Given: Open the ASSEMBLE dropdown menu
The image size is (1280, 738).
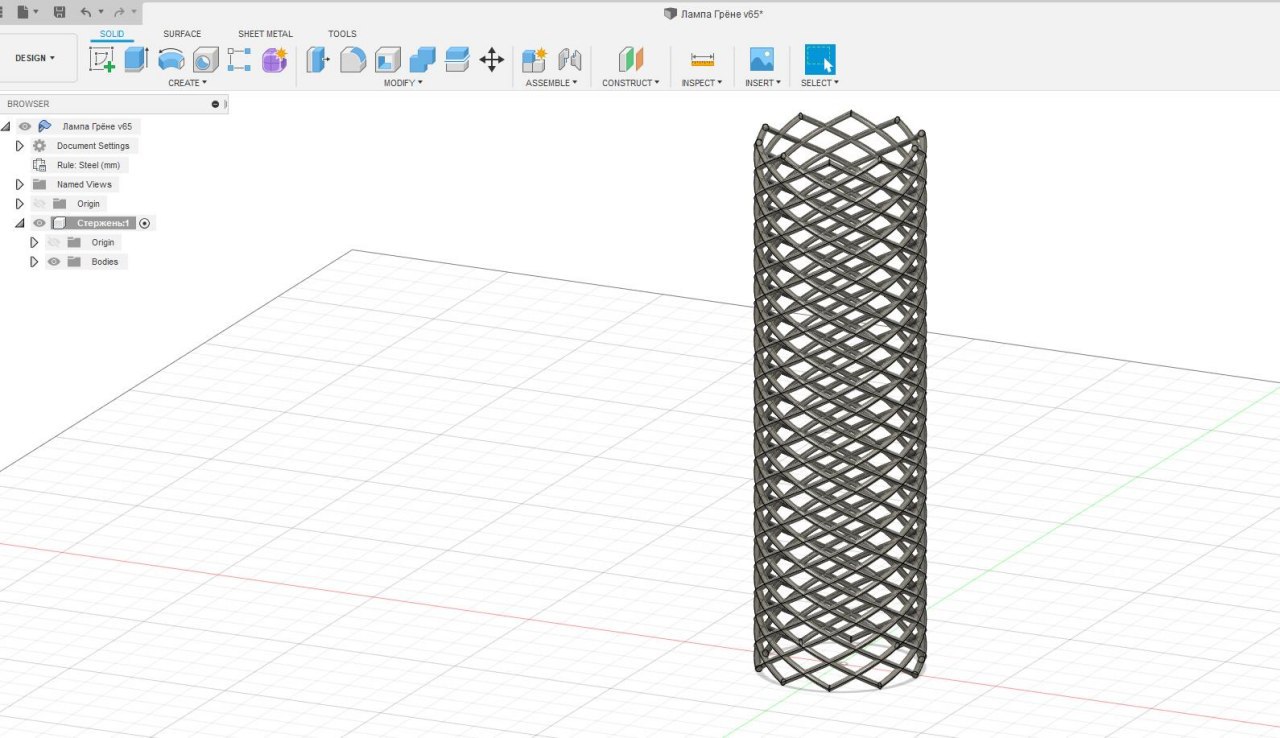Looking at the screenshot, I should coord(552,83).
